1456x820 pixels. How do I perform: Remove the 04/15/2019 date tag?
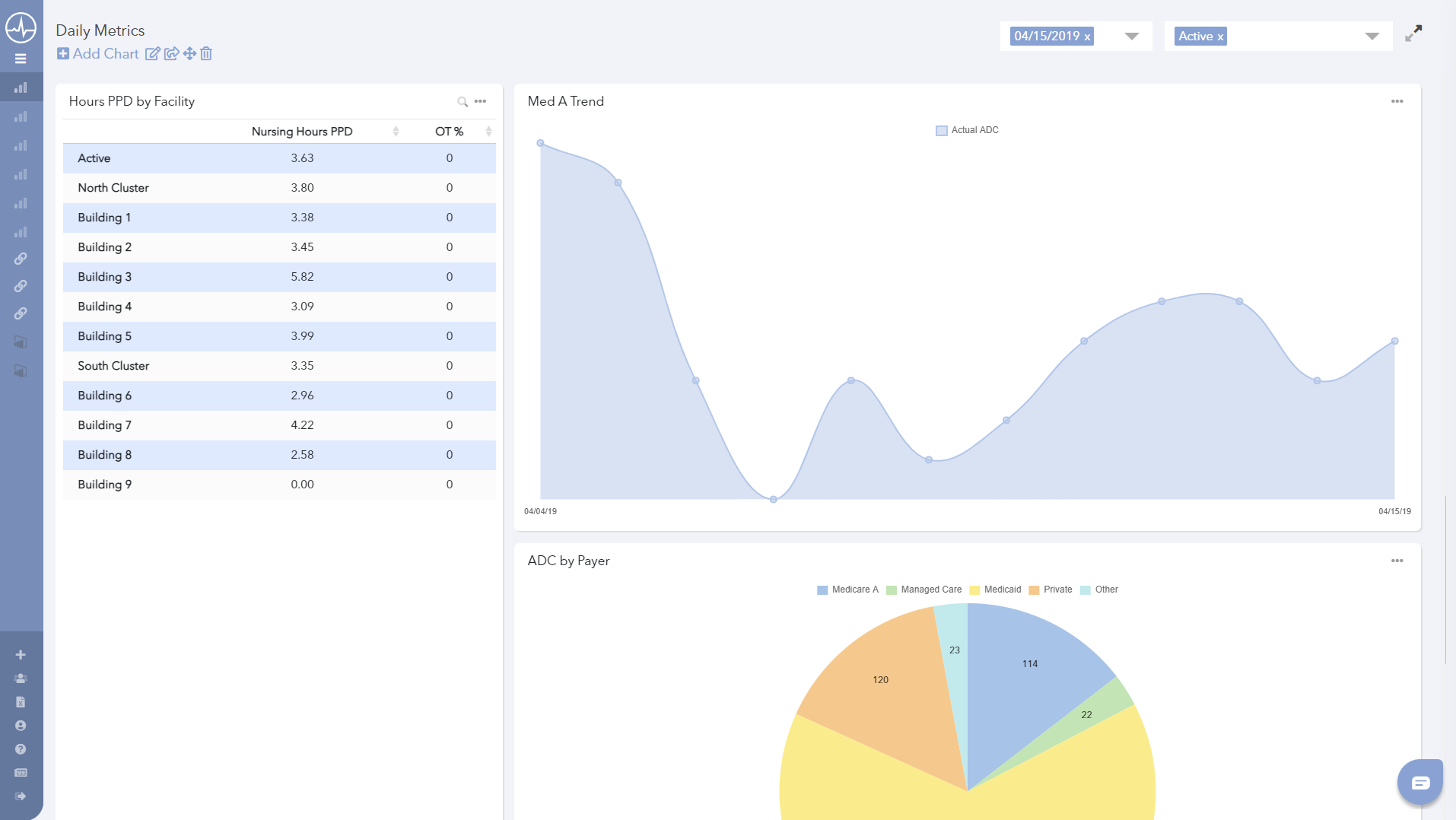point(1087,37)
